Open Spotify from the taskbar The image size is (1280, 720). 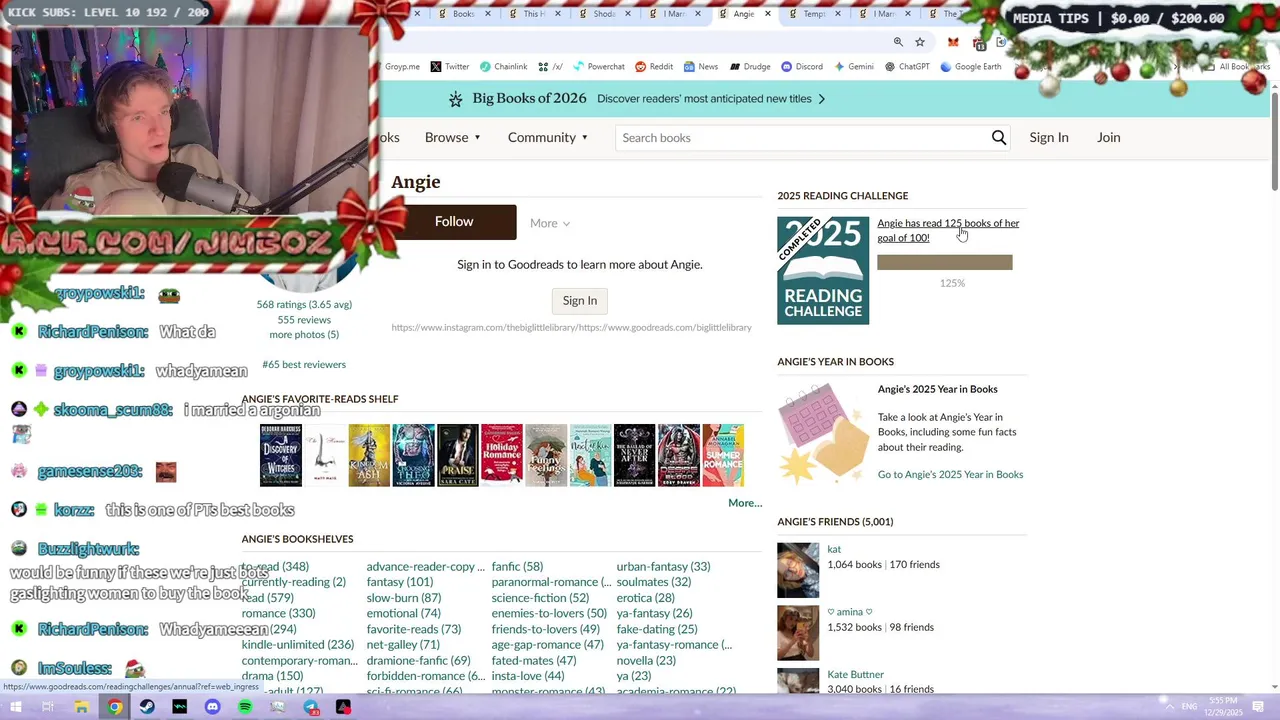coord(245,707)
